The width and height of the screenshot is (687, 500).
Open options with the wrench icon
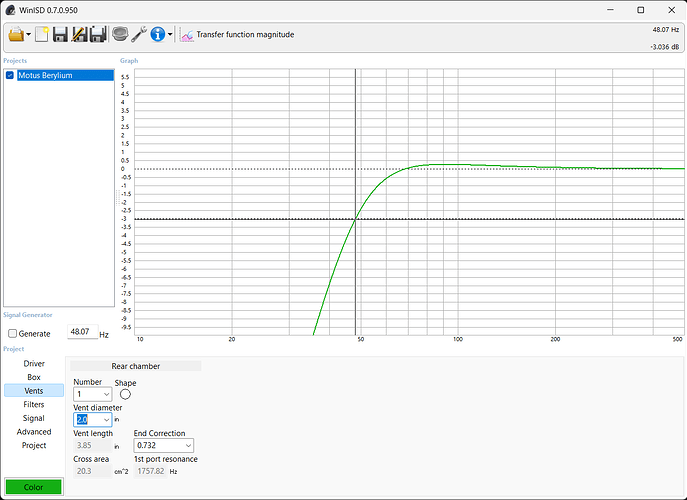click(139, 34)
